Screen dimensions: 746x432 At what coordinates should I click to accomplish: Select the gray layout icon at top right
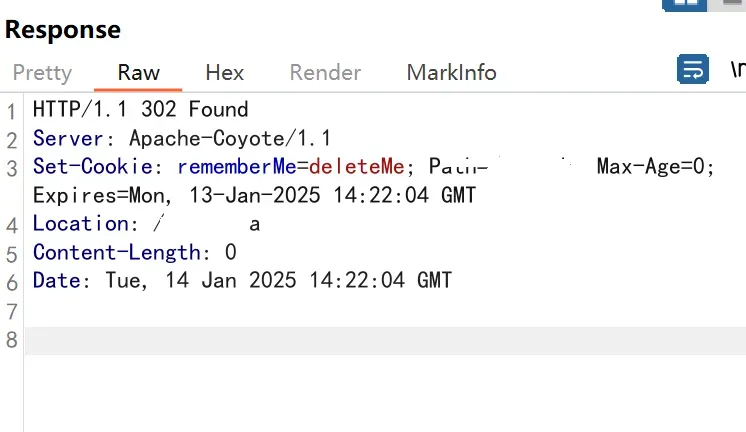(x=732, y=4)
